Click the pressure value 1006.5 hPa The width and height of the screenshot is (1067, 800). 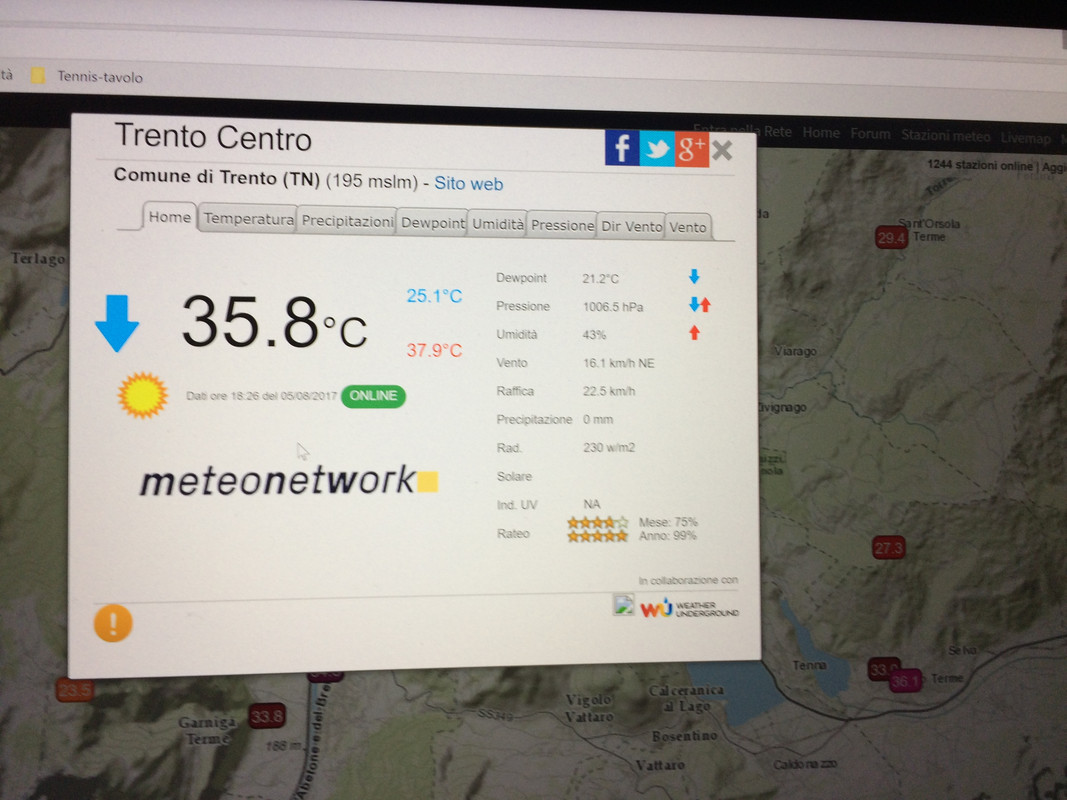pyautogui.click(x=613, y=307)
